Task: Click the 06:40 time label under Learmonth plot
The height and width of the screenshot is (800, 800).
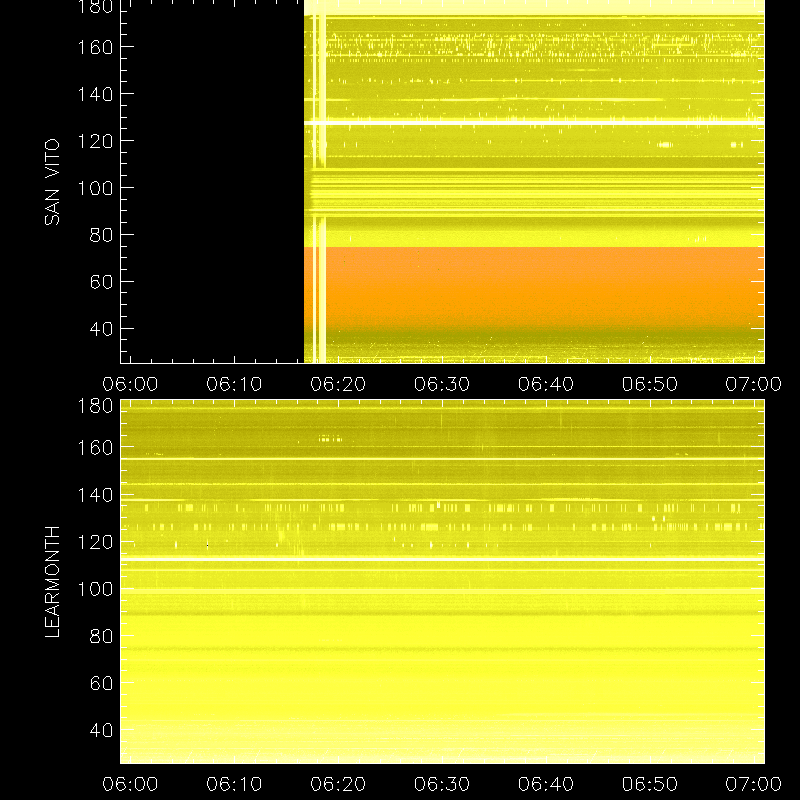Action: tap(546, 784)
